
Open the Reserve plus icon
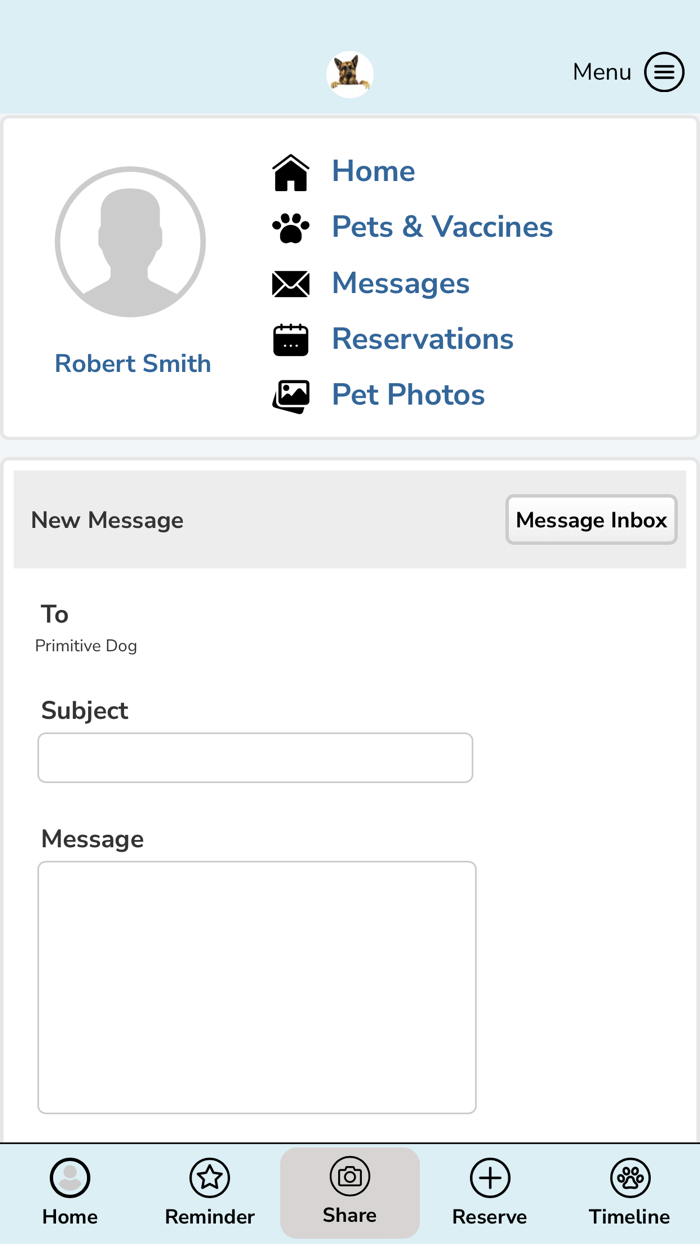click(x=489, y=1178)
